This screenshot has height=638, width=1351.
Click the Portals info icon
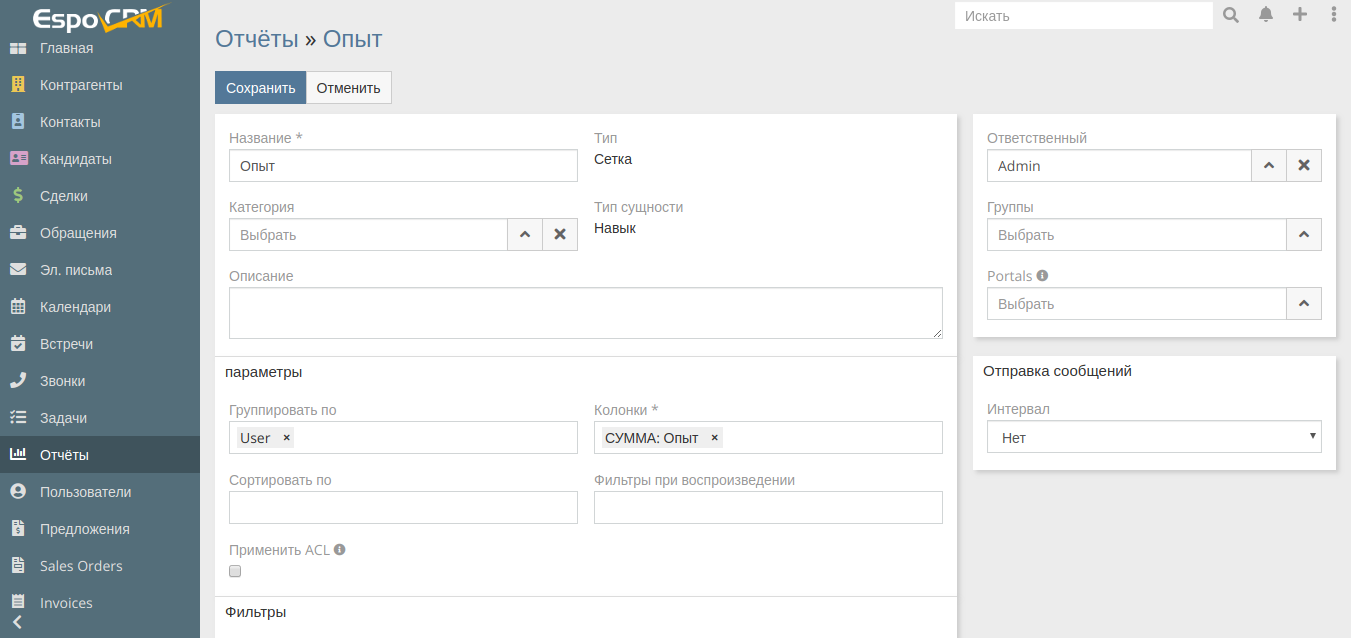click(x=1042, y=275)
